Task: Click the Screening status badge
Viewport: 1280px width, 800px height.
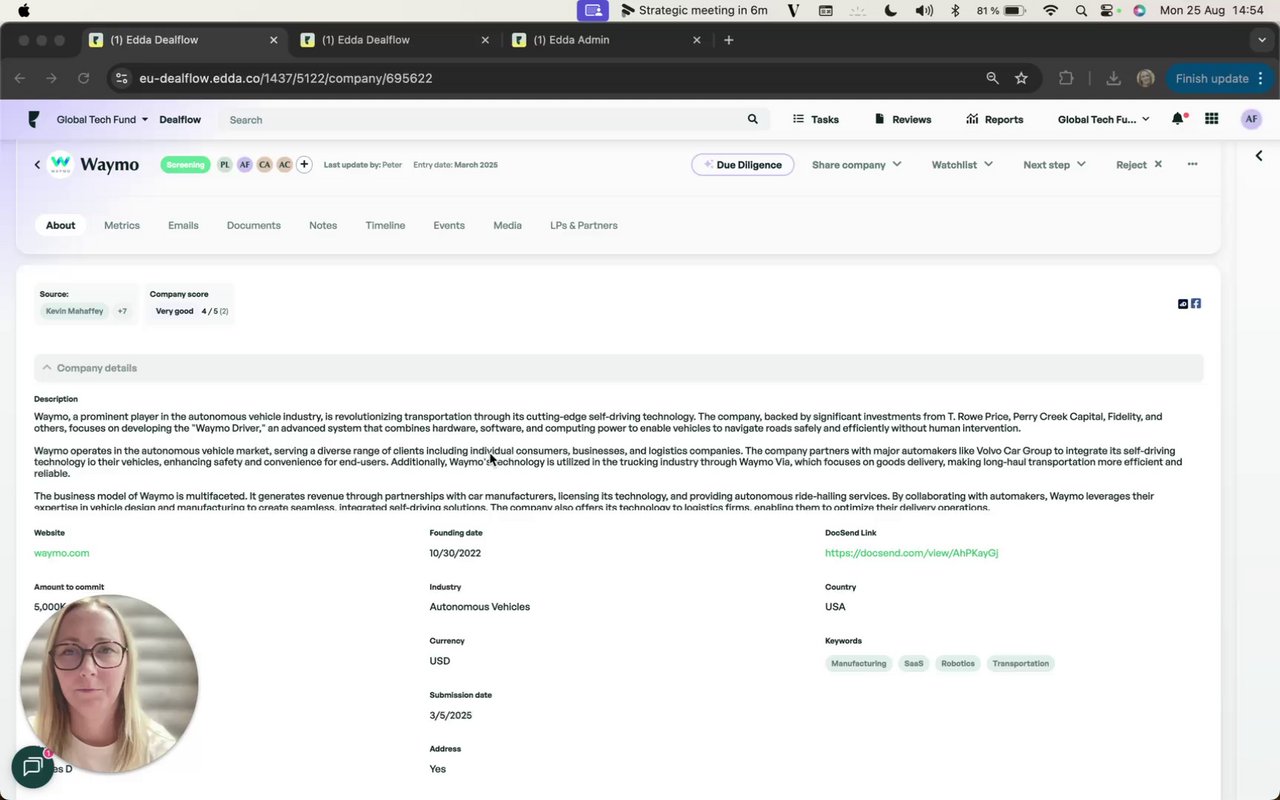Action: [x=185, y=165]
